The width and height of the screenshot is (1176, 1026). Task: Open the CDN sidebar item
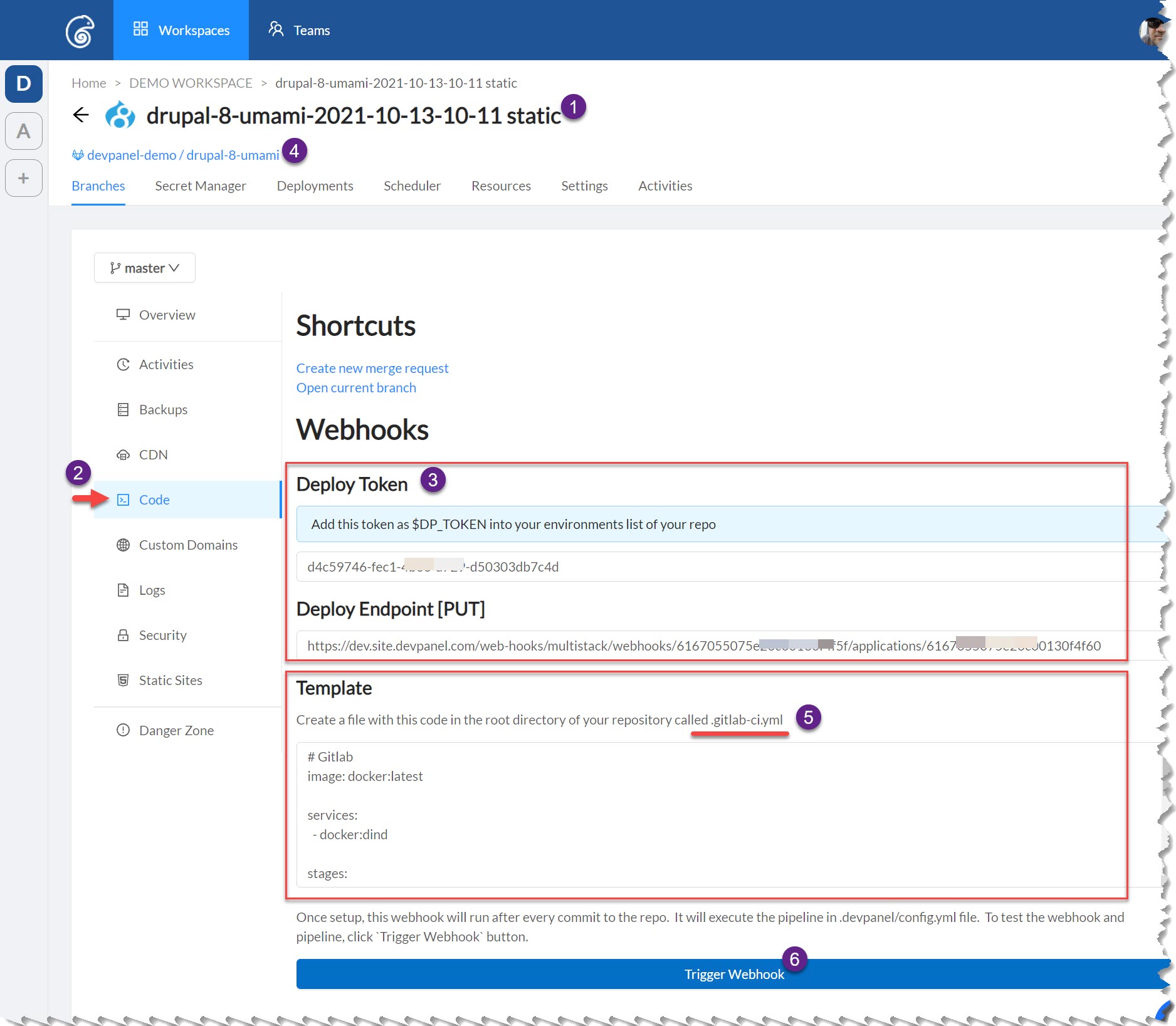tap(152, 454)
